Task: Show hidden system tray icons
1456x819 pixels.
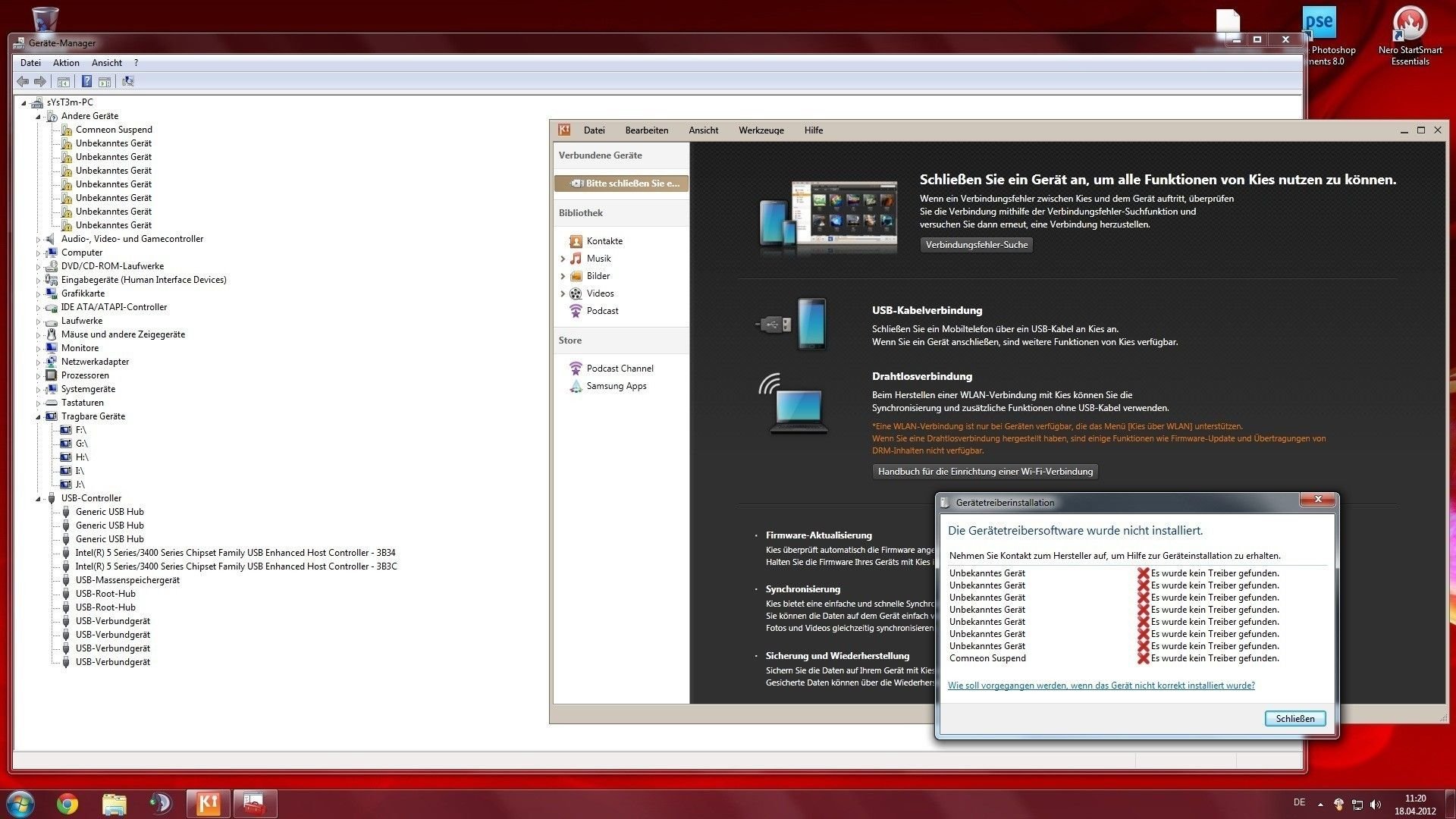Action: (1320, 805)
